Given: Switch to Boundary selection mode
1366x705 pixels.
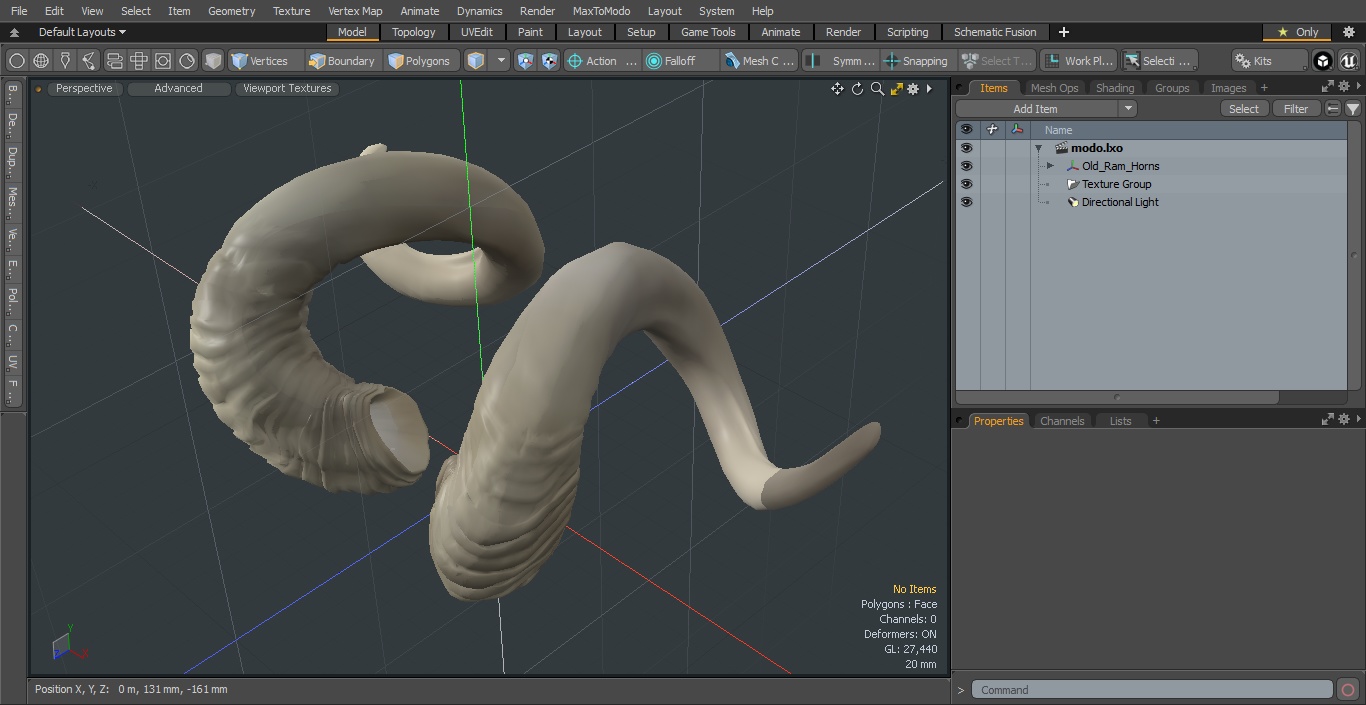Looking at the screenshot, I should click(x=342, y=61).
